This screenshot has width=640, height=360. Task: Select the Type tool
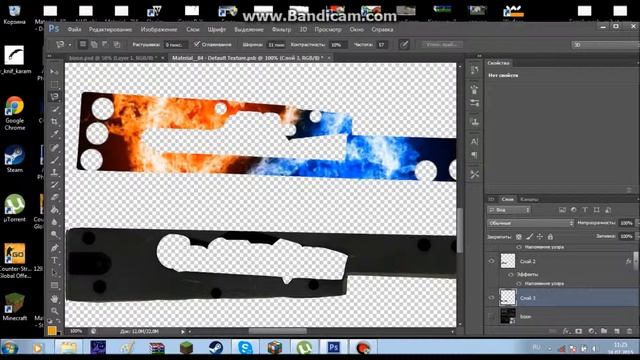(54, 260)
